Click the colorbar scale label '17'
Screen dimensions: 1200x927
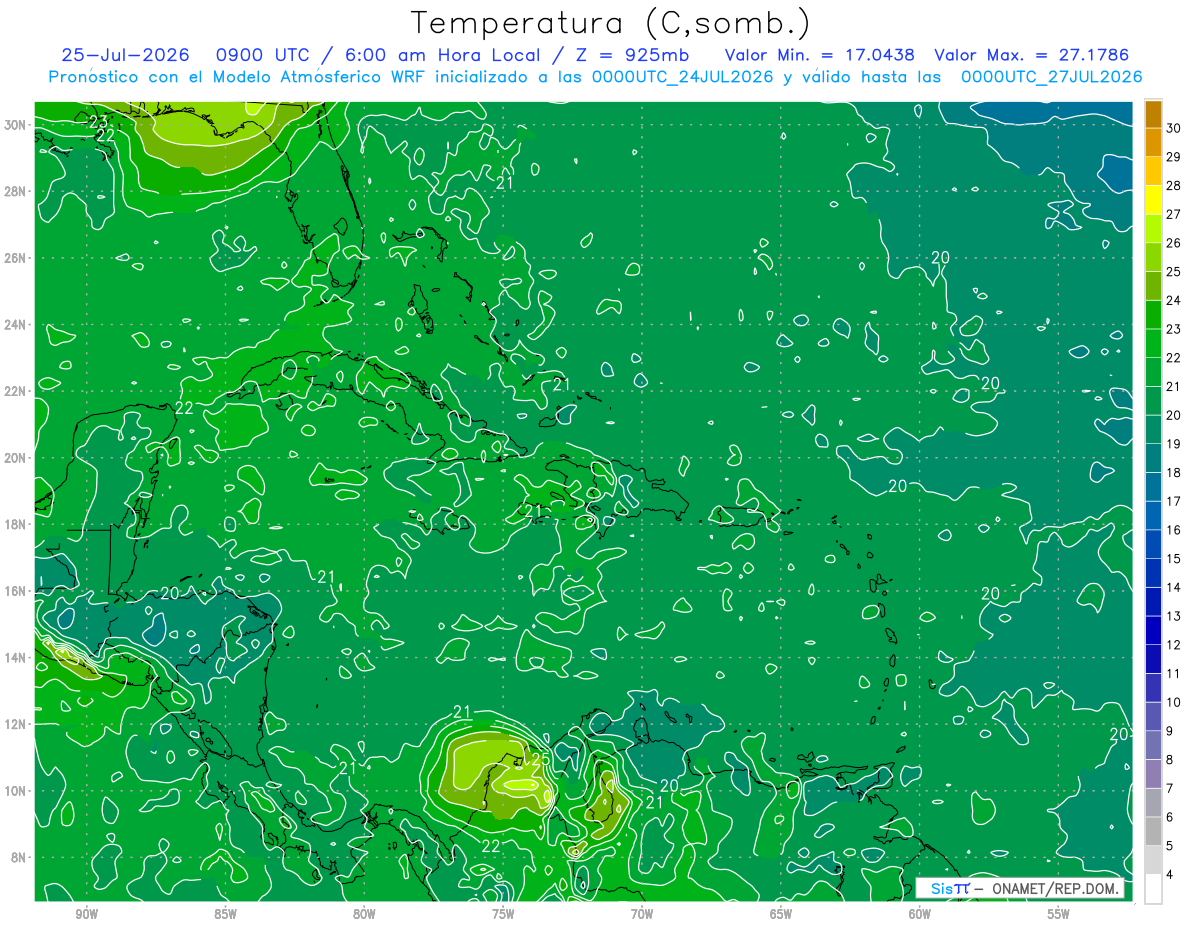1173,501
